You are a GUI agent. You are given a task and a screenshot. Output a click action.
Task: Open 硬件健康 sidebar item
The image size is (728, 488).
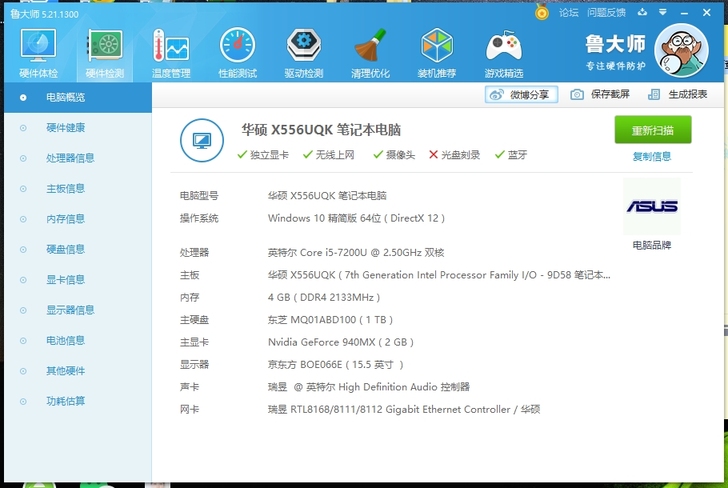point(78,128)
